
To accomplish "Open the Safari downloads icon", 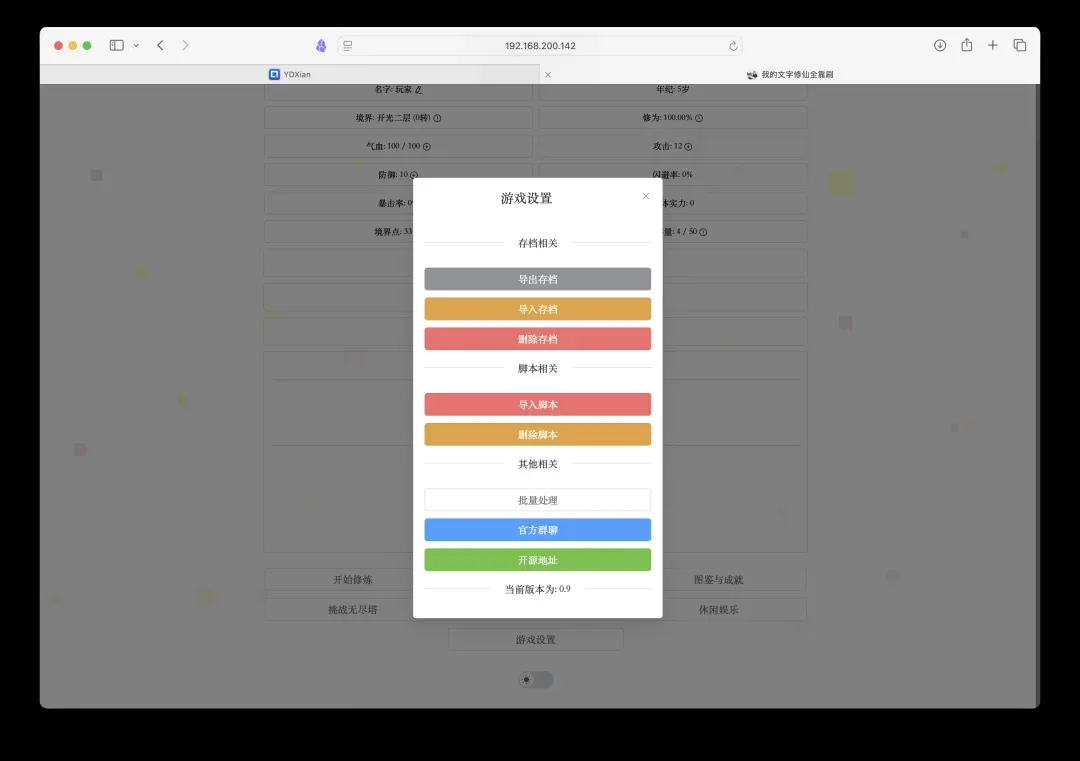I will (x=940, y=45).
